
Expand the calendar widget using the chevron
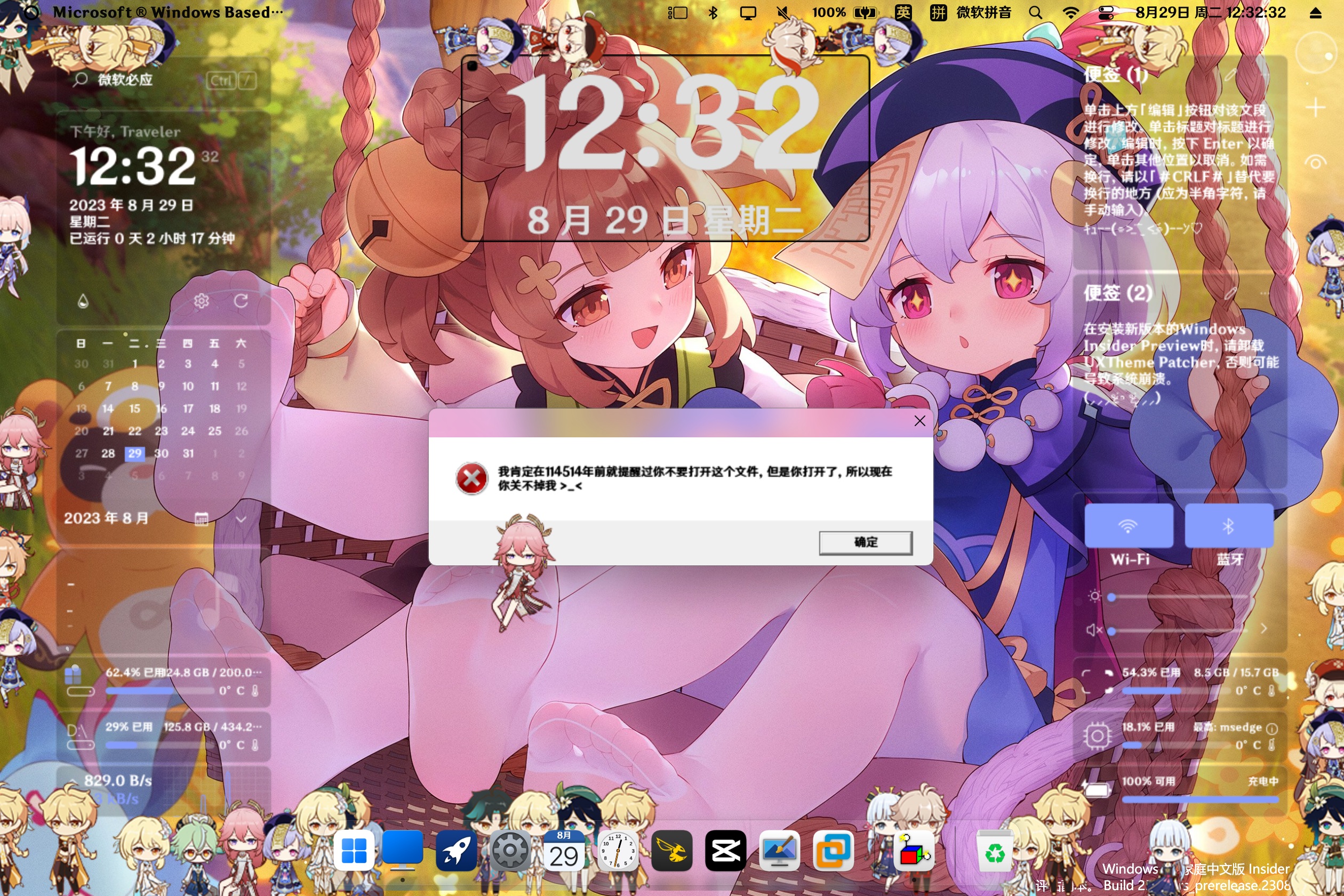pos(241,519)
